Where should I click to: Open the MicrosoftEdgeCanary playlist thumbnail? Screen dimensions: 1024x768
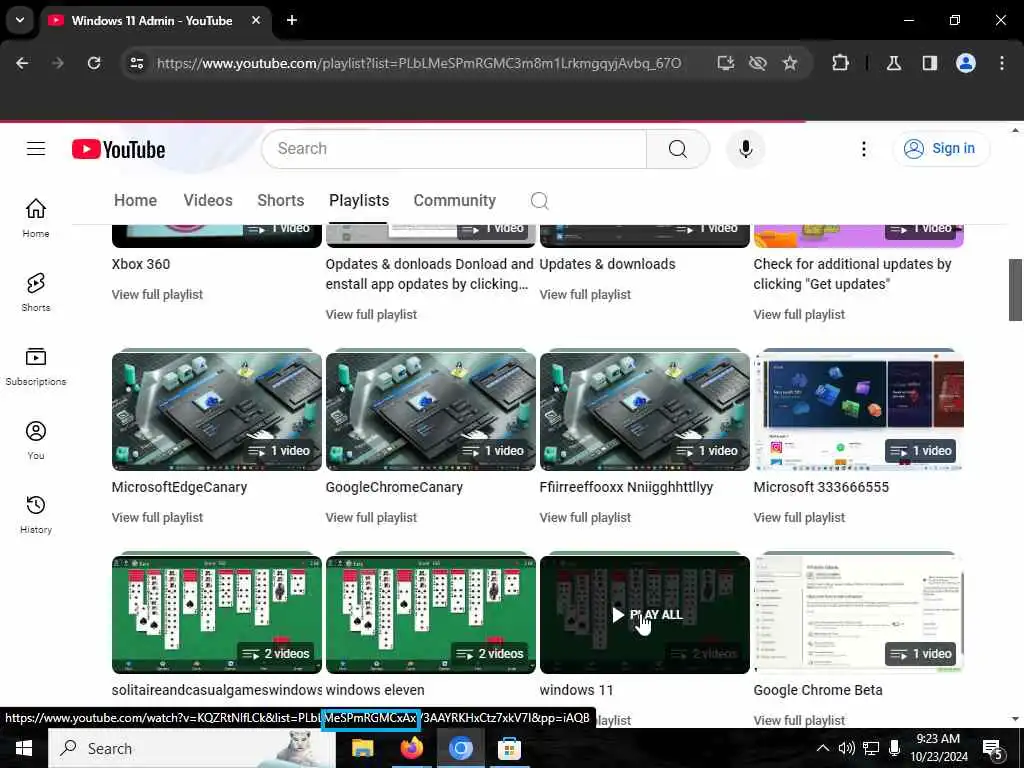pyautogui.click(x=217, y=412)
